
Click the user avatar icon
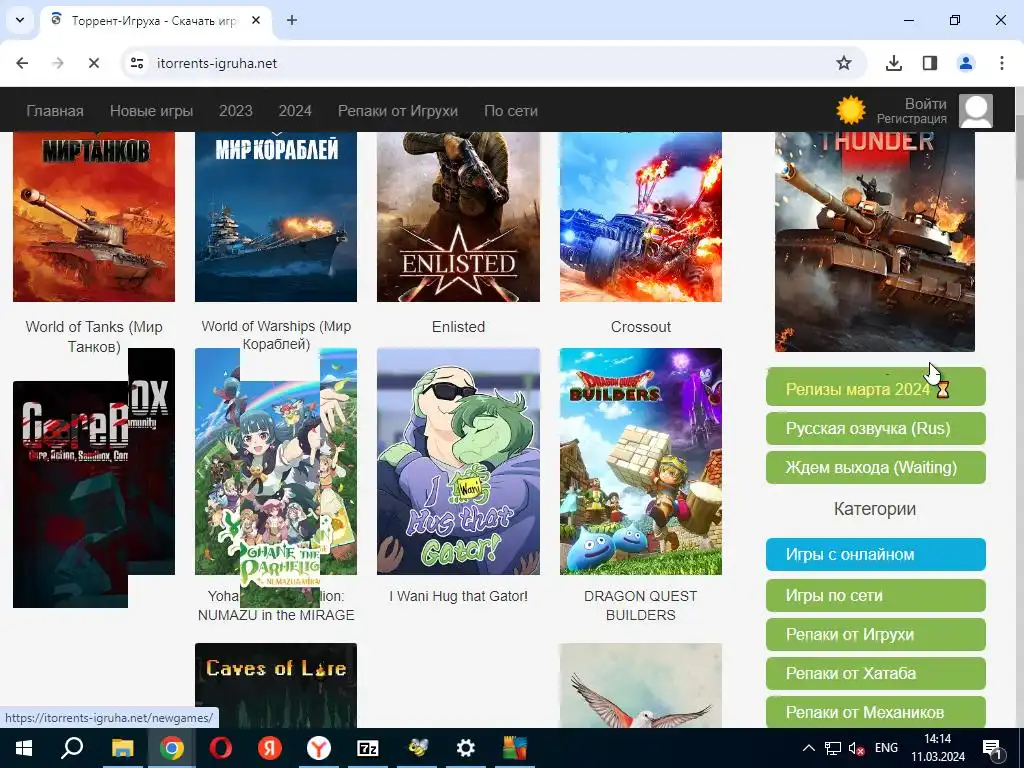[976, 110]
